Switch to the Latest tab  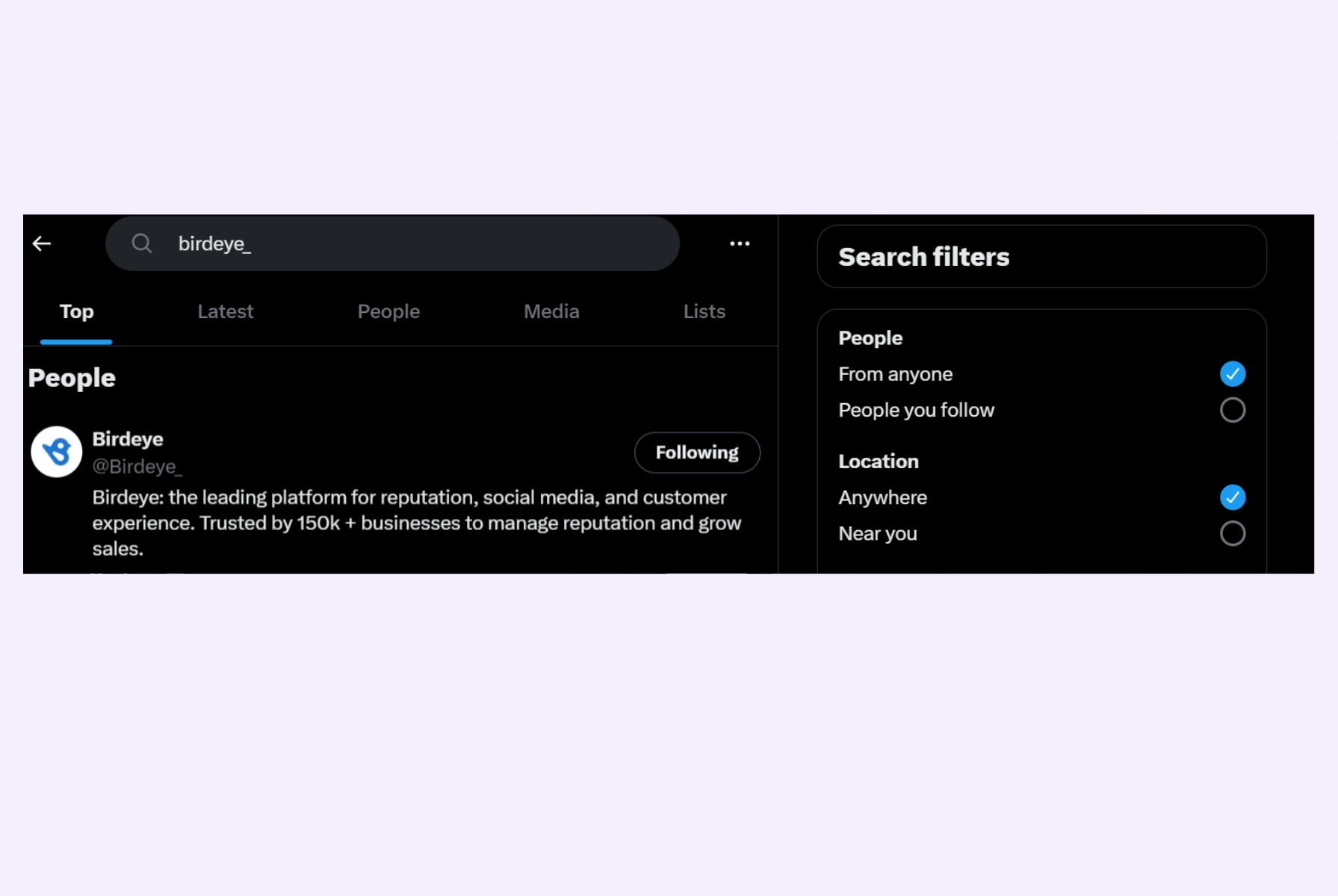(x=225, y=311)
